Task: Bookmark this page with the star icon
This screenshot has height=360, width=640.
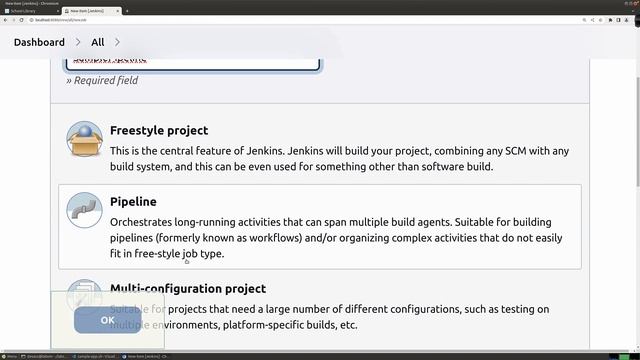Action: (600, 20)
